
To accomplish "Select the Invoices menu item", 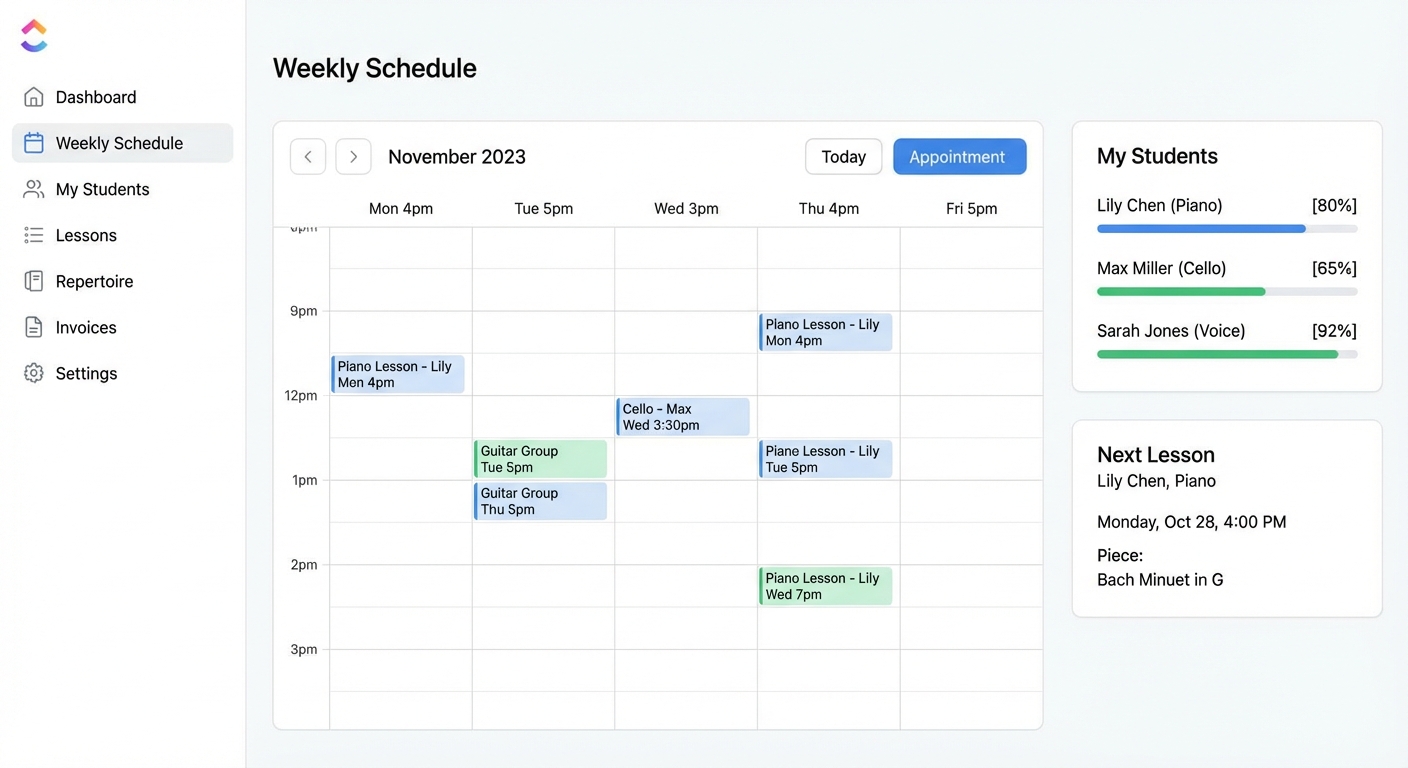I will coord(86,327).
